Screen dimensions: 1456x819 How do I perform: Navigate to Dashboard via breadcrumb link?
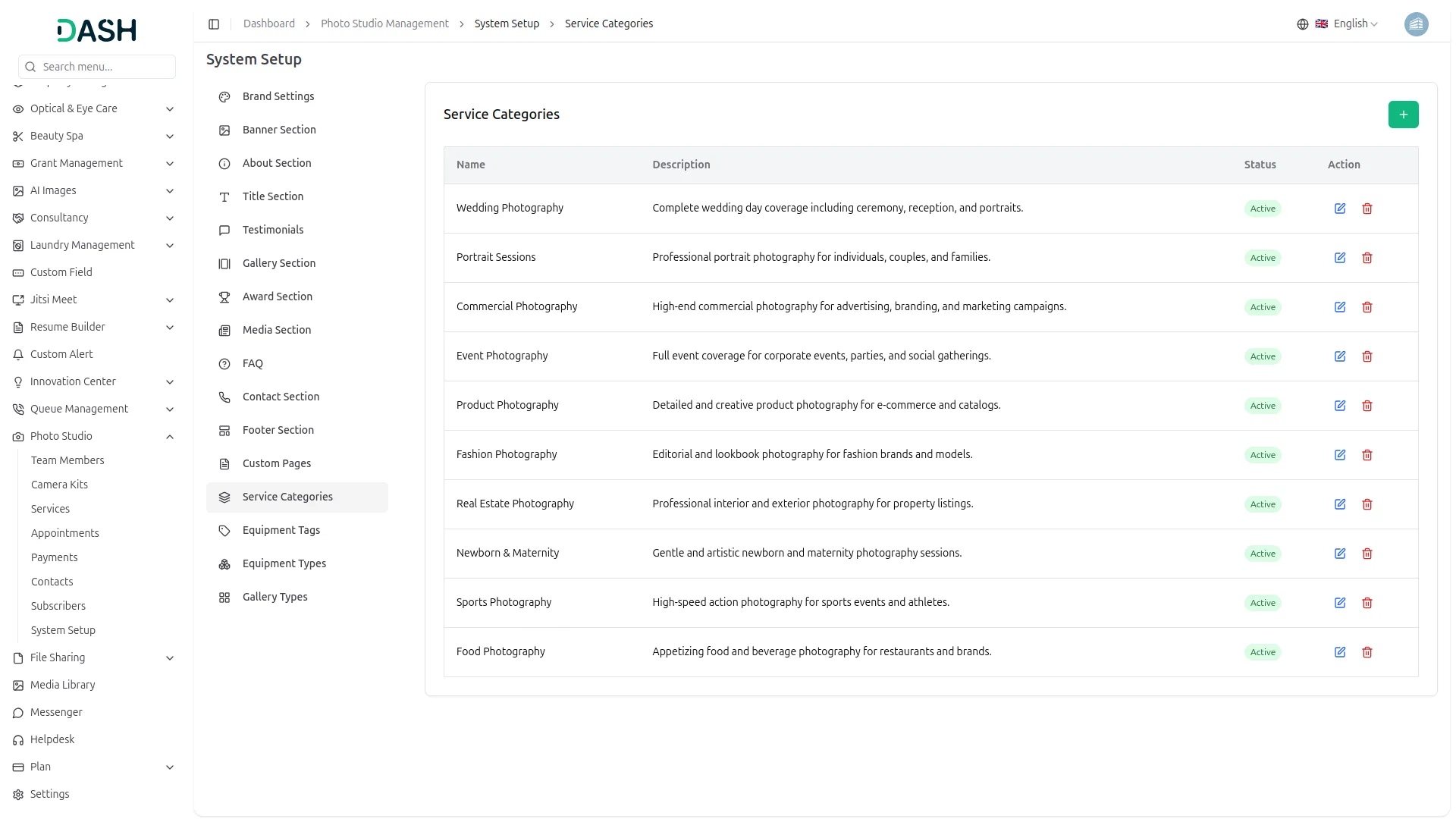[x=268, y=24]
